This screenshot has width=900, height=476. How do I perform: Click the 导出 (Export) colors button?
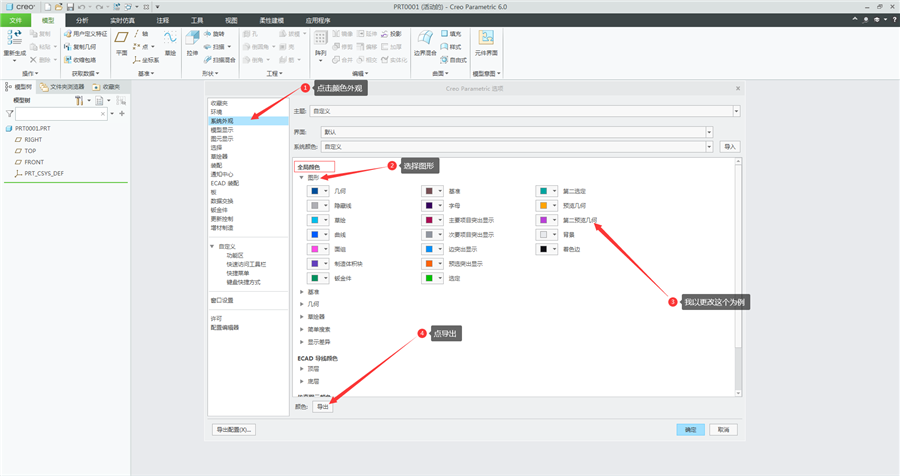pos(323,407)
